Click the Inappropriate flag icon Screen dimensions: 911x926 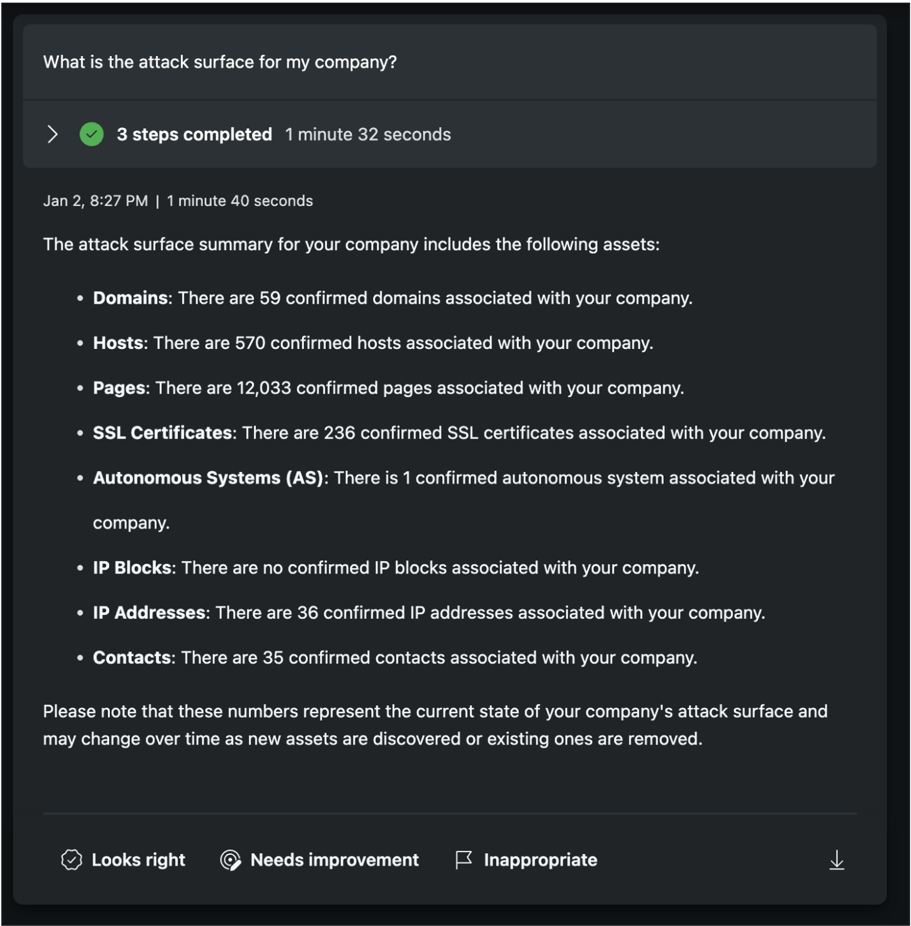tap(464, 860)
